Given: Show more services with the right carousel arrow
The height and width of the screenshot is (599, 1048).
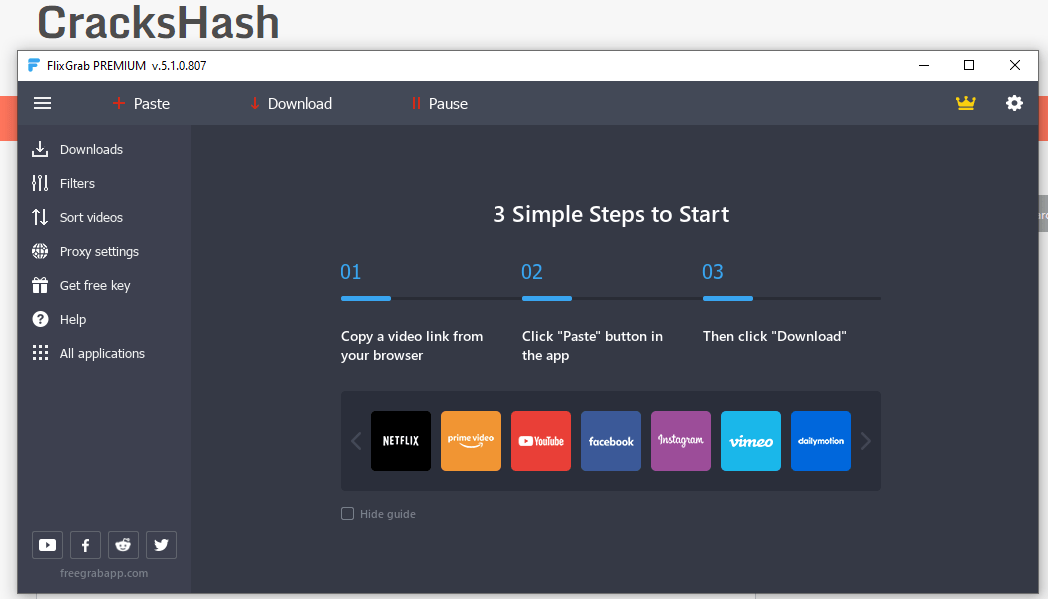Looking at the screenshot, I should coord(866,441).
